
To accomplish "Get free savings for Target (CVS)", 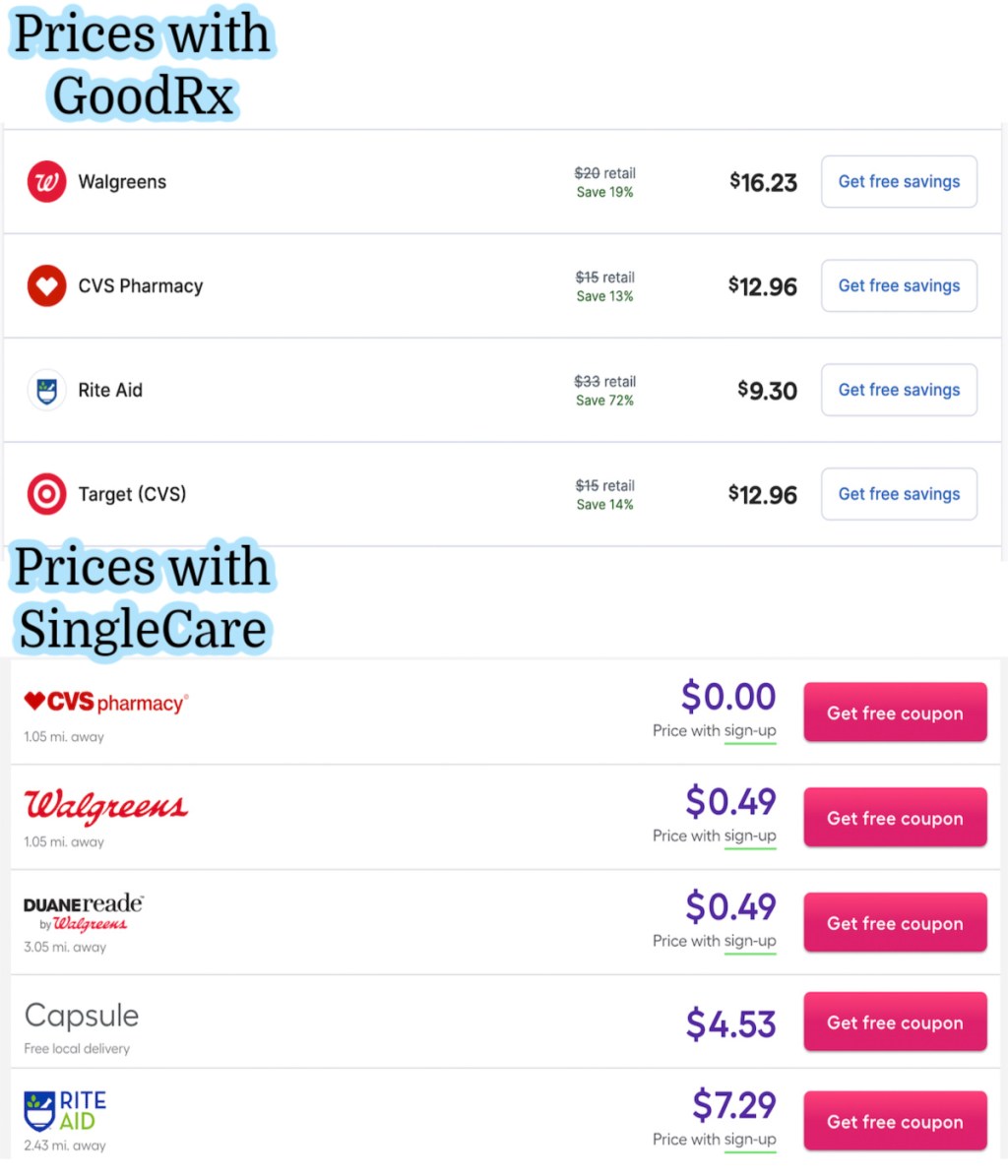I will pyautogui.click(x=899, y=494).
